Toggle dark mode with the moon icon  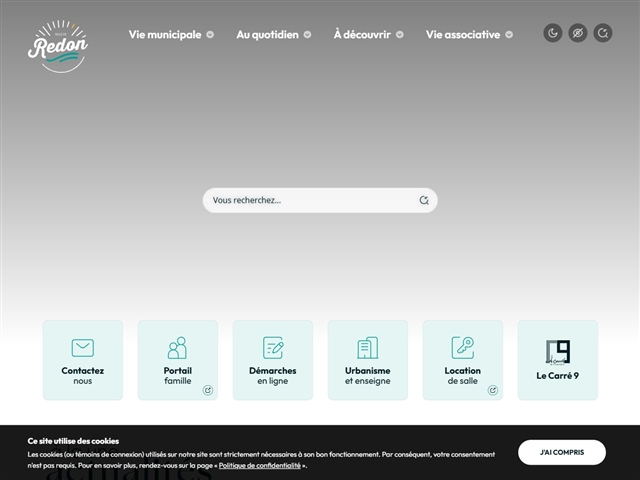(553, 33)
